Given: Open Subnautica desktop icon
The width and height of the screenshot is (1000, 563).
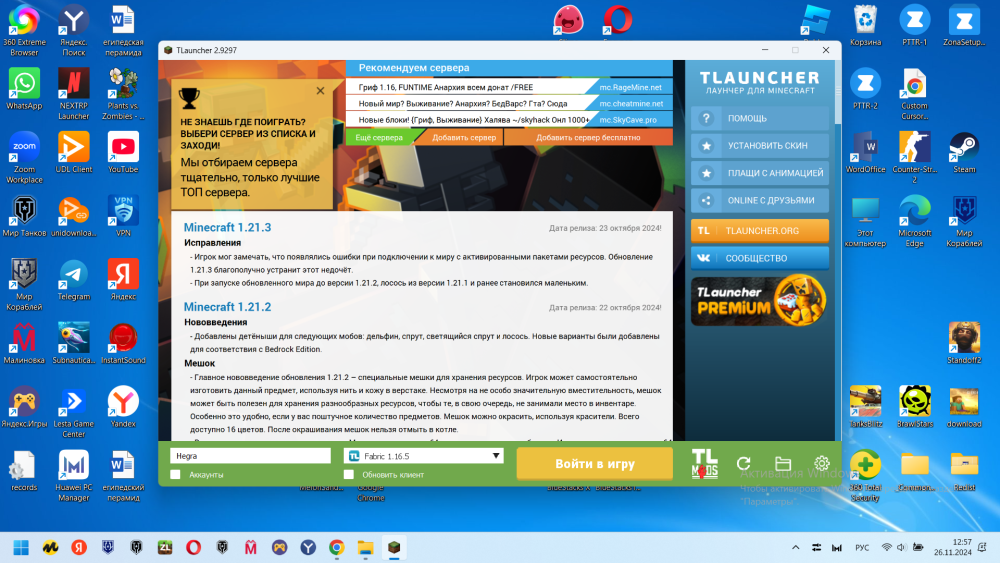Looking at the screenshot, I should pos(73,344).
